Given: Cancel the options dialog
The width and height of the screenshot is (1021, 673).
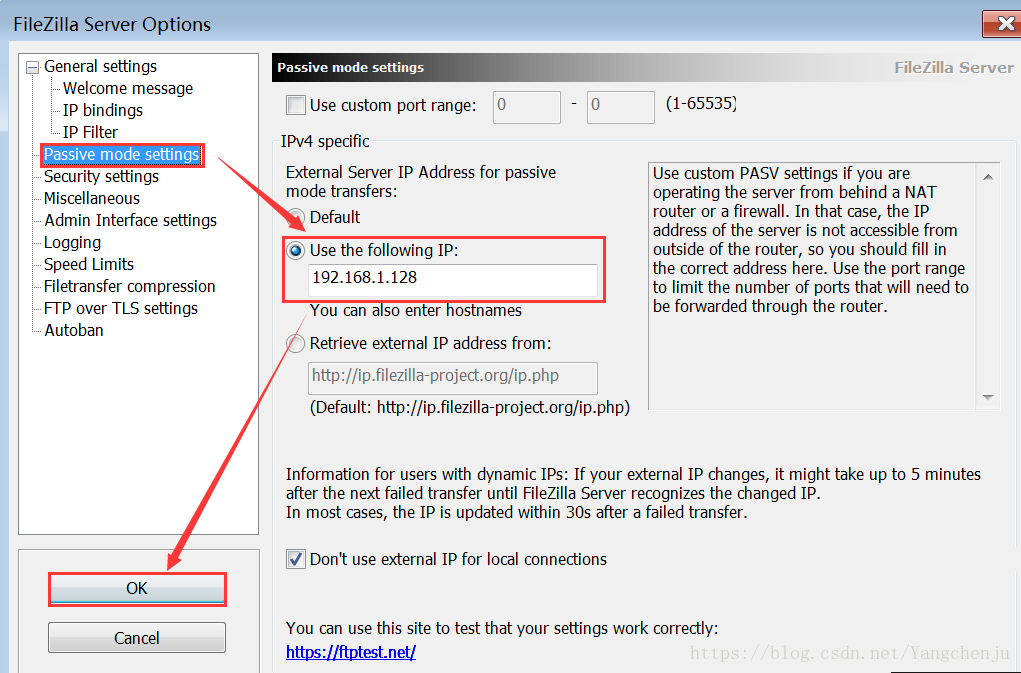Looking at the screenshot, I should [x=137, y=638].
